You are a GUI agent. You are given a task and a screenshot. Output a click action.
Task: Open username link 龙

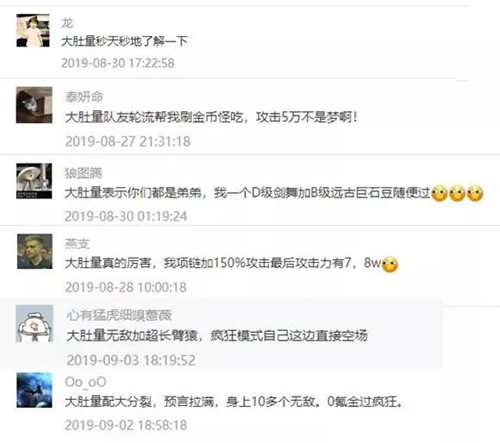[67, 23]
